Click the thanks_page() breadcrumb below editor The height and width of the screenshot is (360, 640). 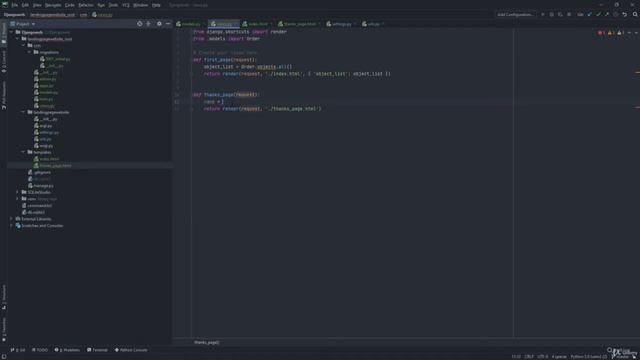tap(207, 342)
